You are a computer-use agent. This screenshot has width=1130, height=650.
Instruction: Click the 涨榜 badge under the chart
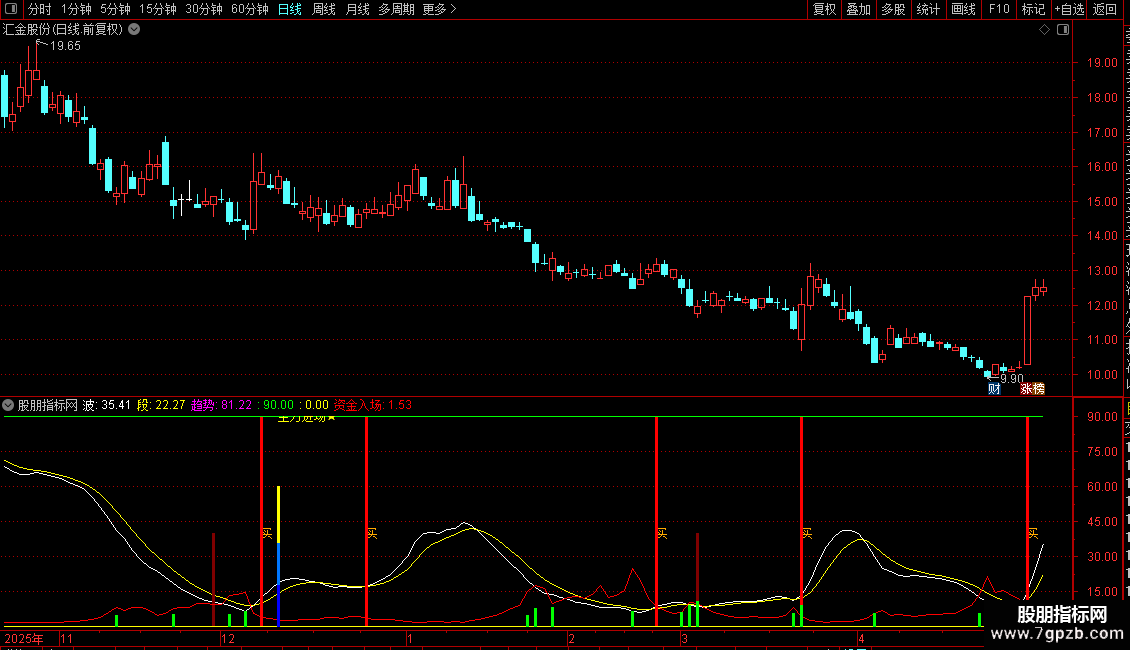pyautogui.click(x=1032, y=389)
